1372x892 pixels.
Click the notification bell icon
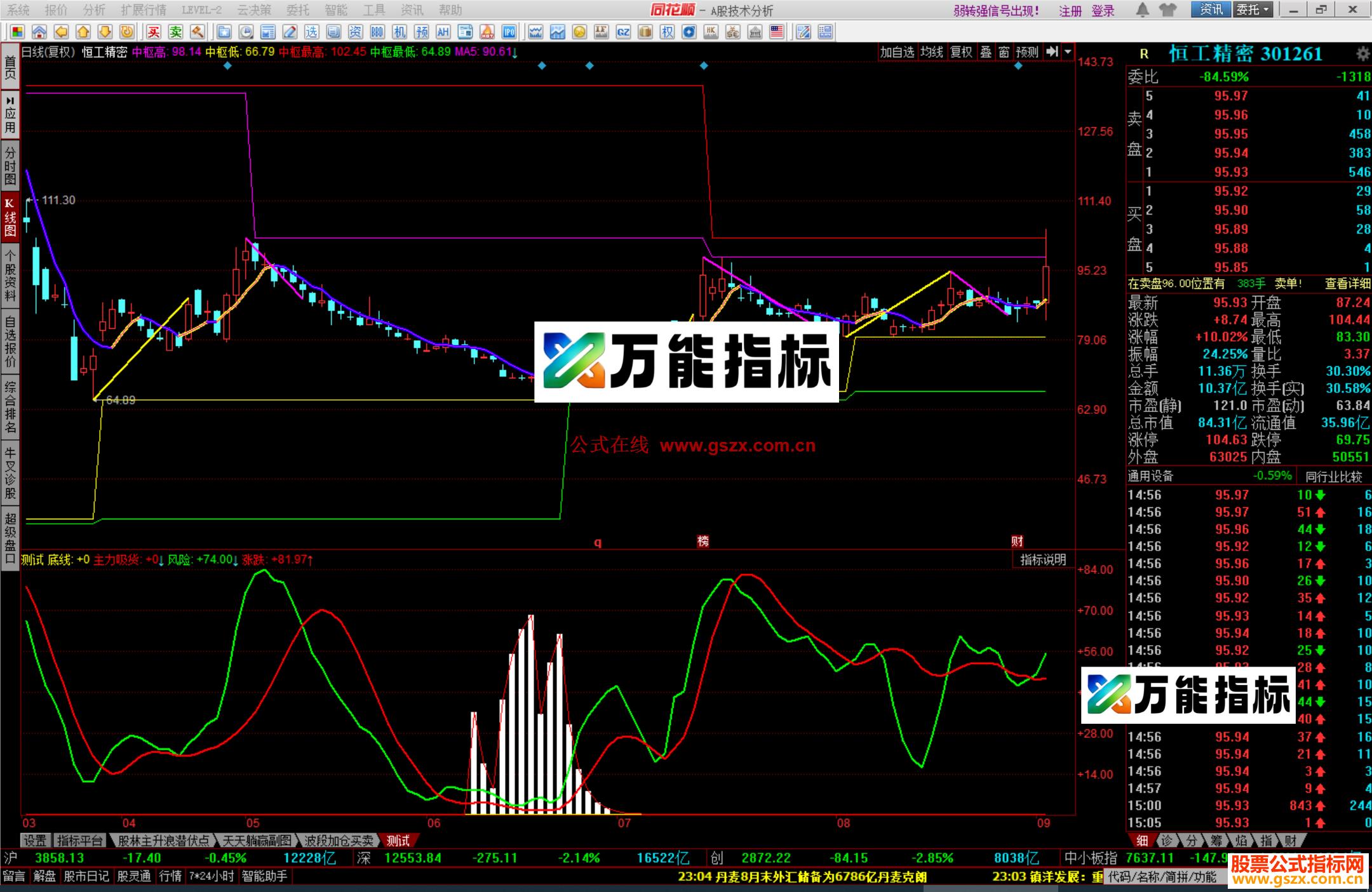click(x=1142, y=10)
